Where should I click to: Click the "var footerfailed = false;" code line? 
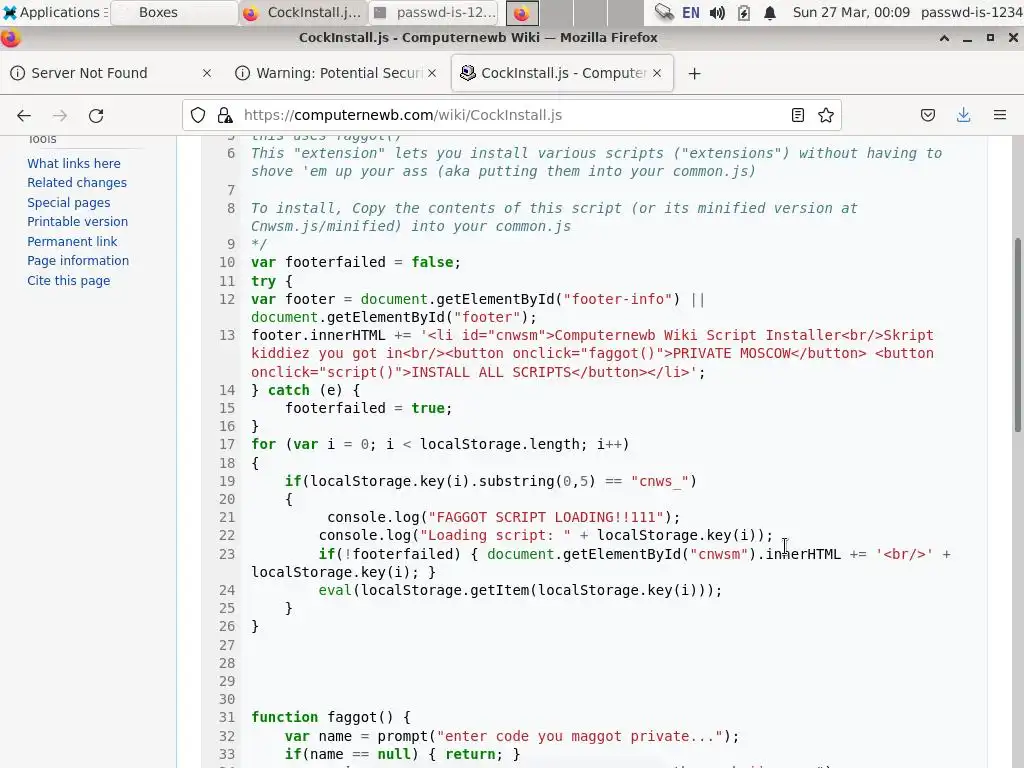click(x=356, y=262)
